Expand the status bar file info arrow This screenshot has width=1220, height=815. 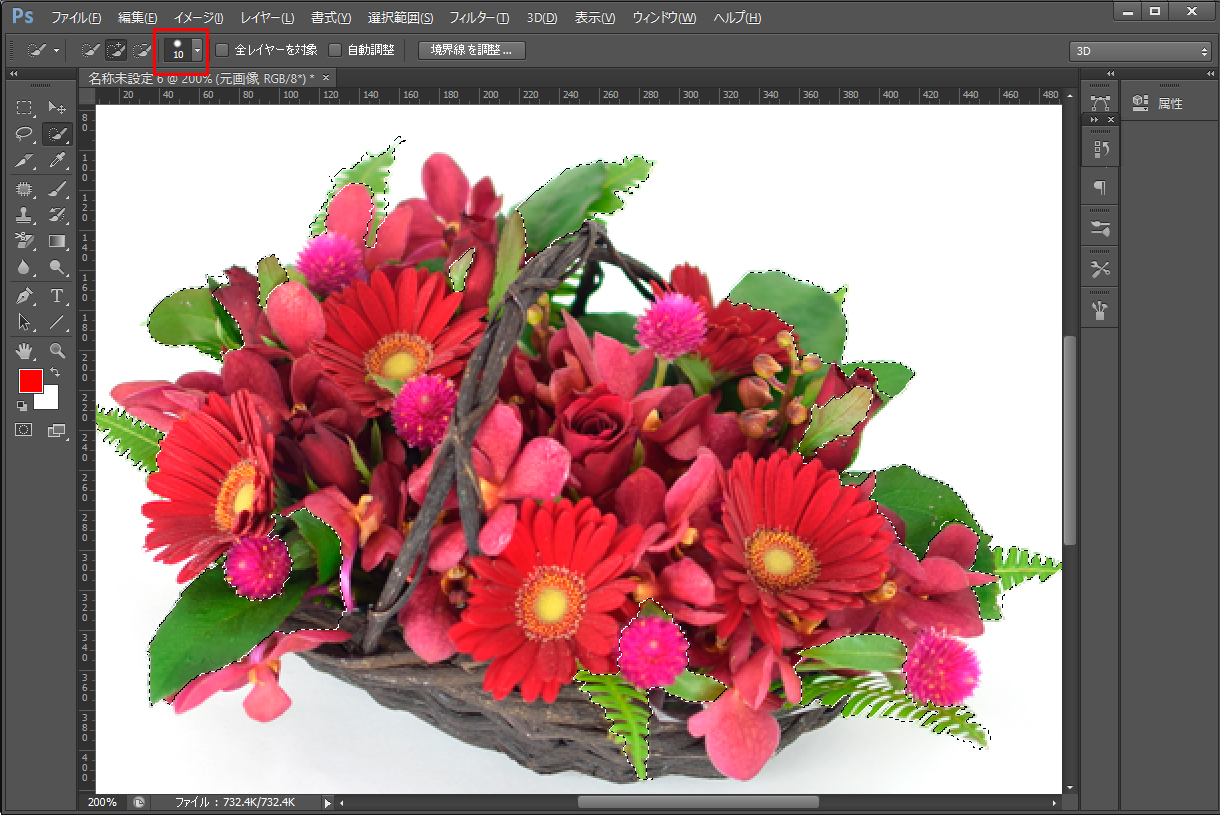[x=327, y=802]
